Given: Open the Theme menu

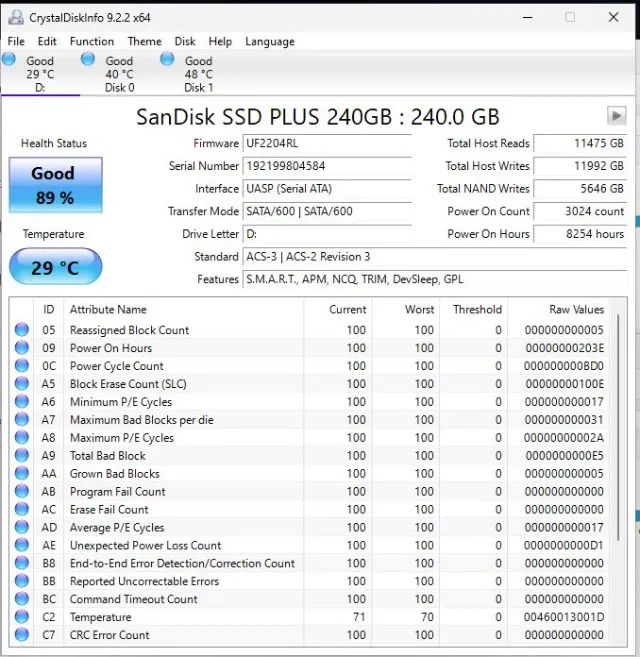Looking at the screenshot, I should click(x=145, y=41).
